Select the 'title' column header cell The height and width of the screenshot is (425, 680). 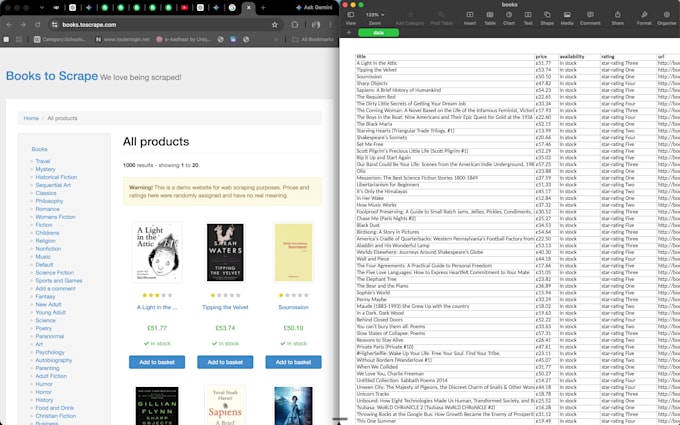coord(445,56)
